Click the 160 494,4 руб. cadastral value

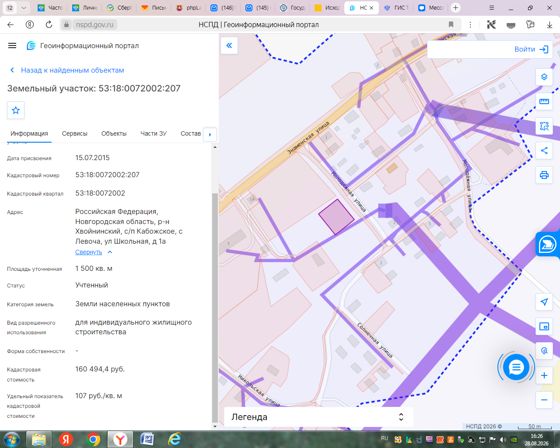pos(100,369)
